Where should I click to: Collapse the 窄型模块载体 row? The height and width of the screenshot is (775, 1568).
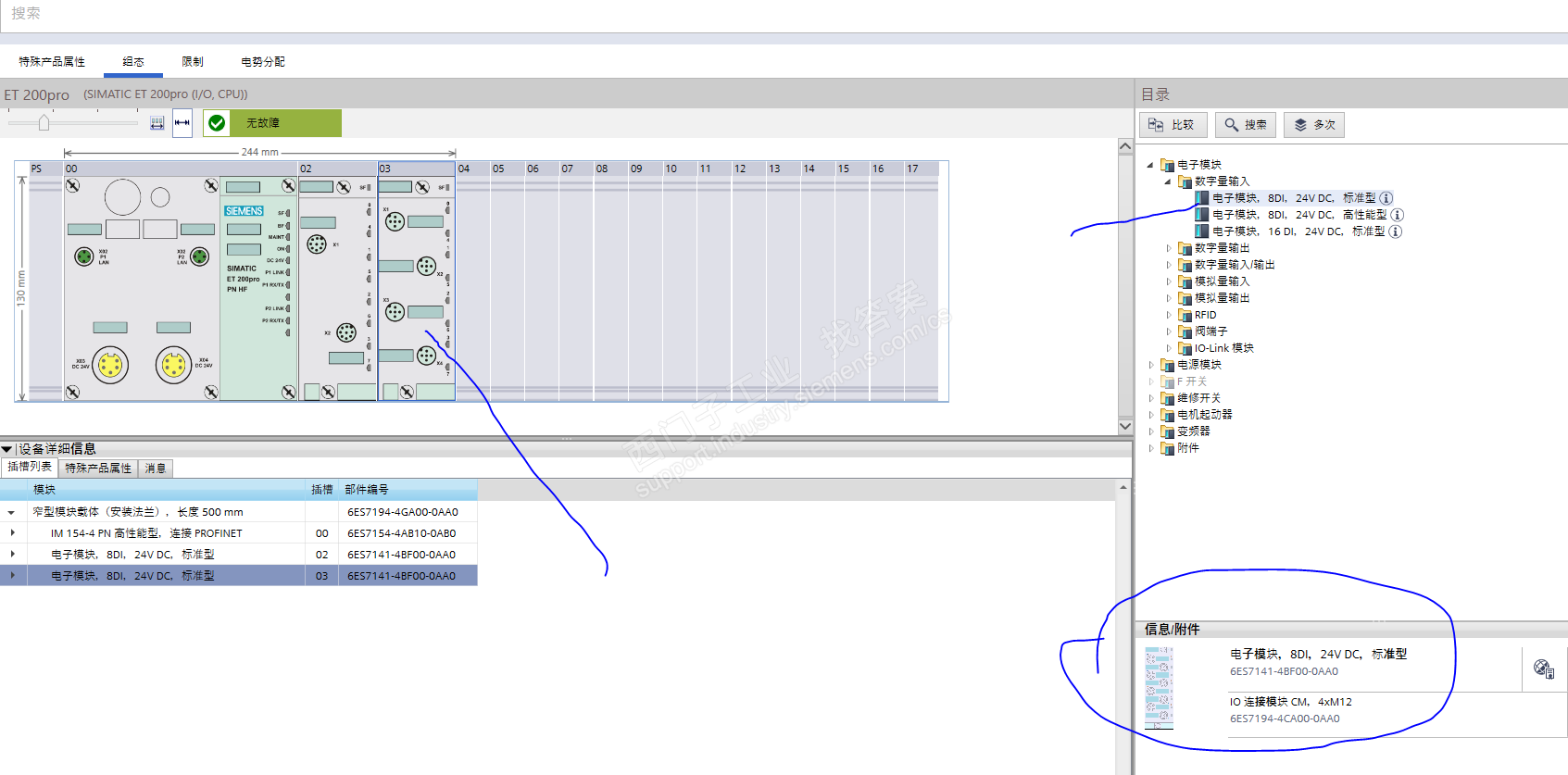(11, 512)
